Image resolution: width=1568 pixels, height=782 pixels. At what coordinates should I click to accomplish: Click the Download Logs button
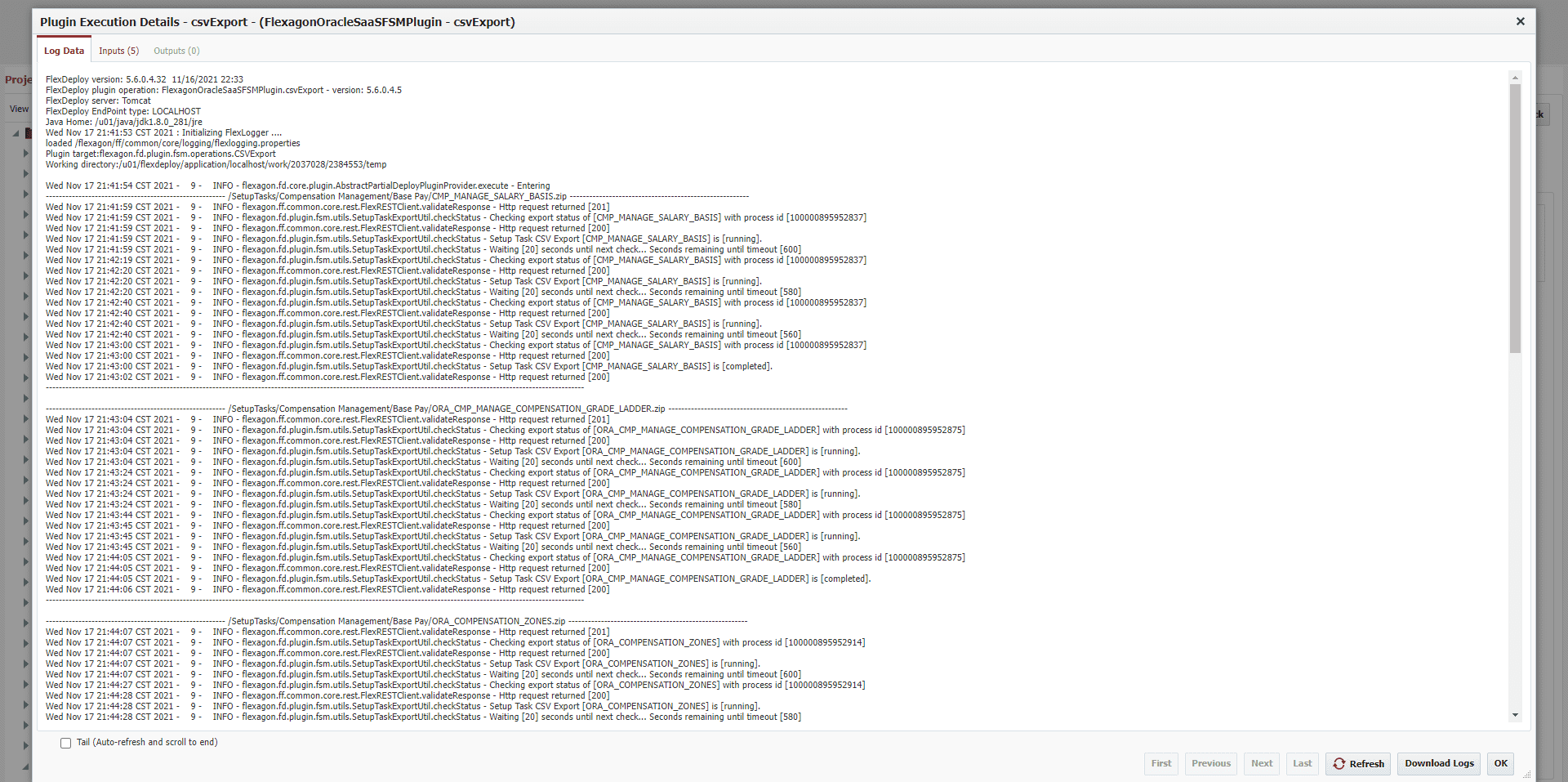coord(1439,763)
